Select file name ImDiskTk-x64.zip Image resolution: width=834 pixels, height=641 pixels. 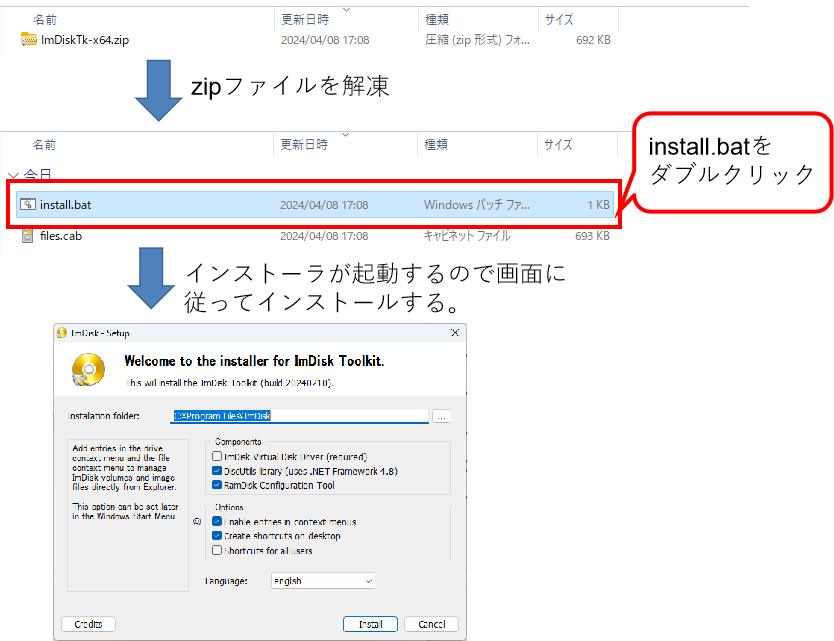(85, 40)
